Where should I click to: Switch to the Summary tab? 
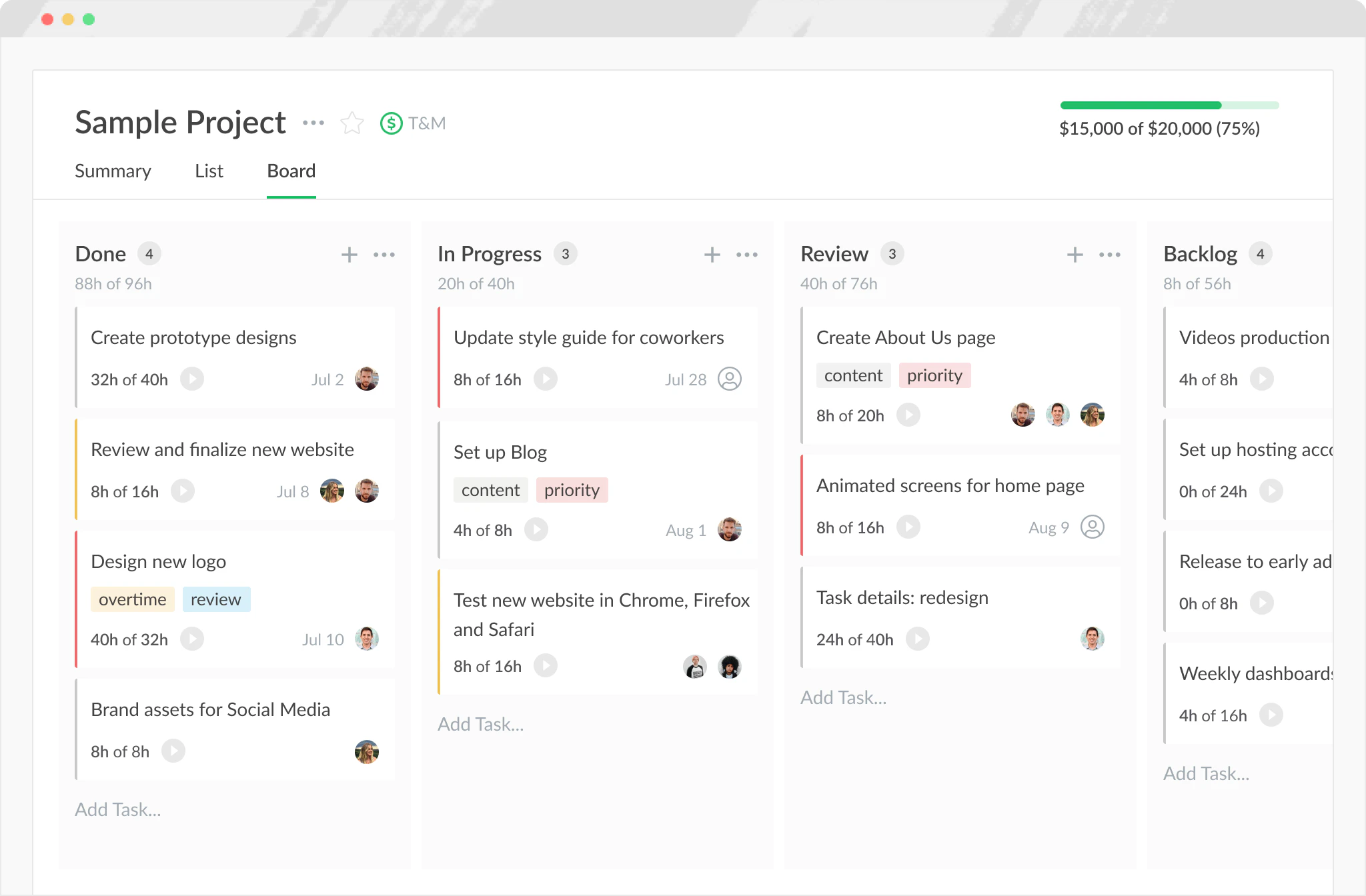pos(113,171)
